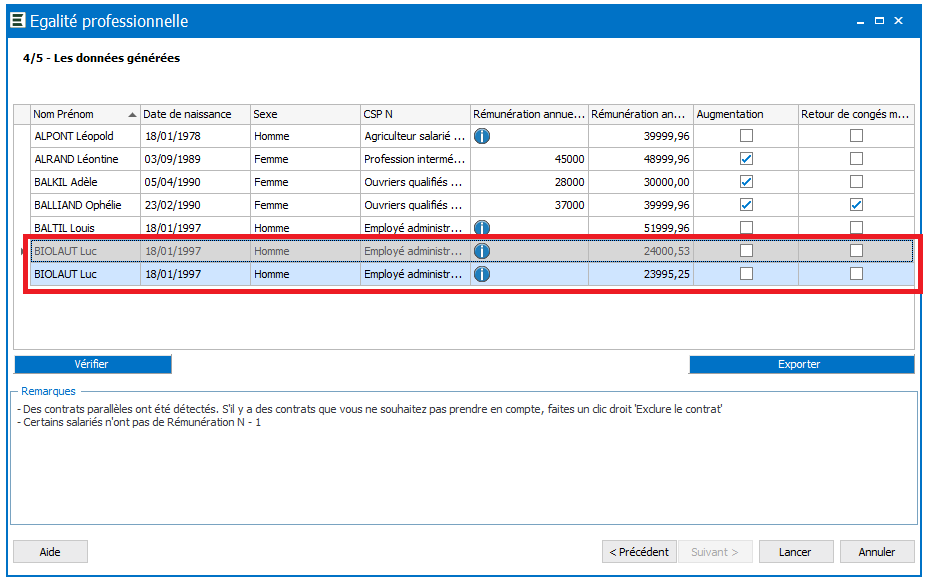Toggle Augmentation in the 24000,53 row

click(x=746, y=251)
